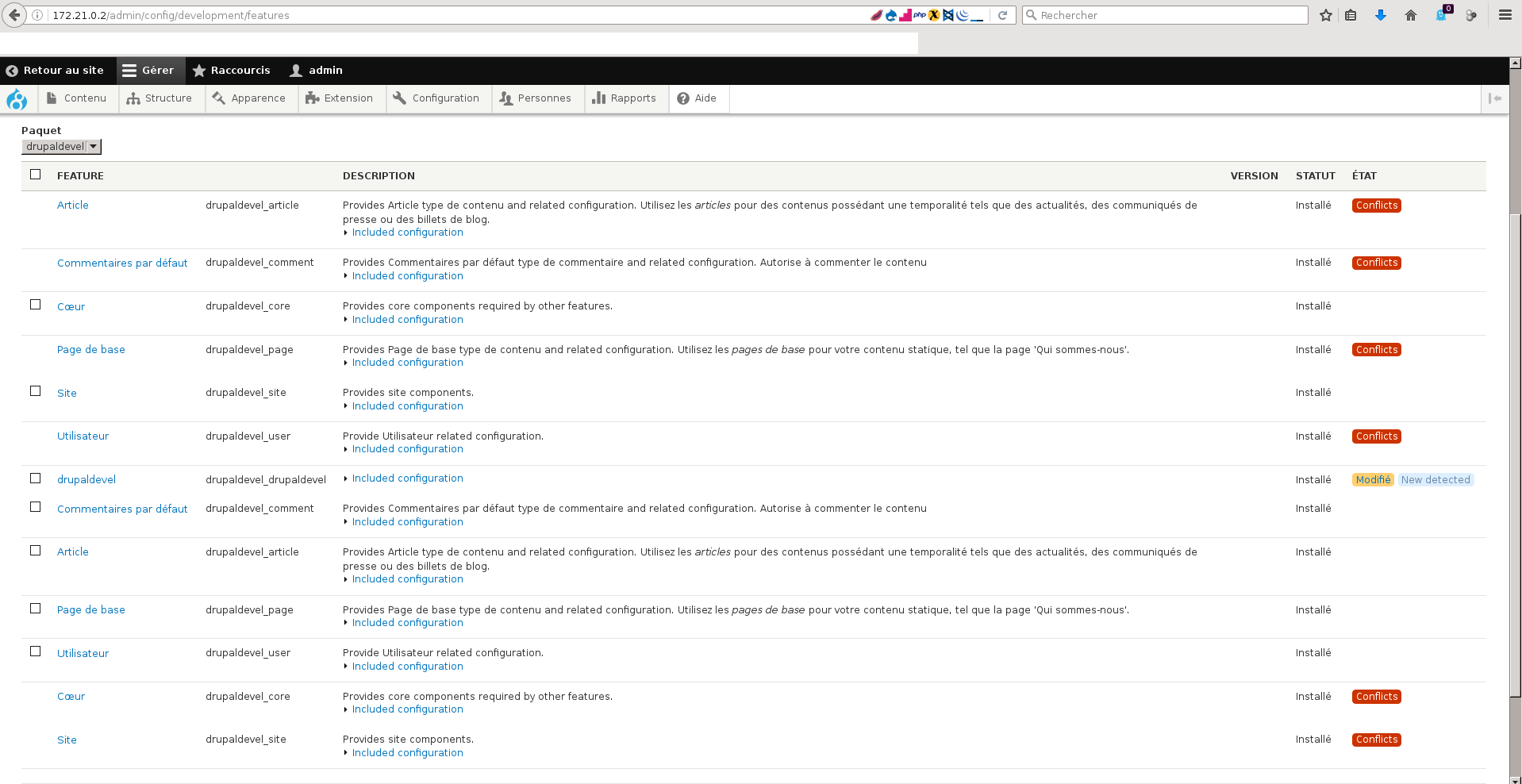Click the page vertical scrollbar

click(1515, 421)
